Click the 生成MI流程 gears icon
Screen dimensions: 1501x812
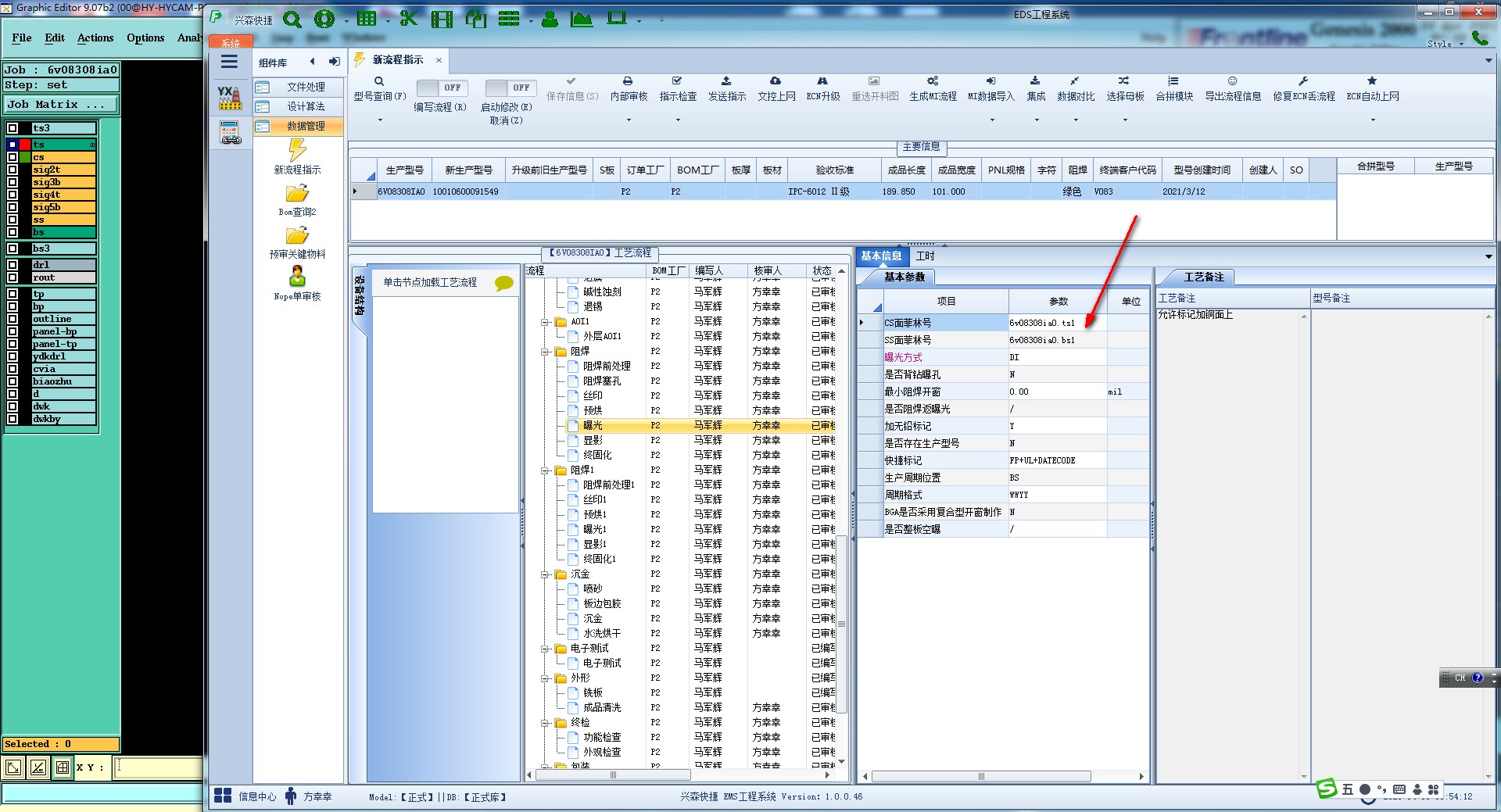pyautogui.click(x=933, y=80)
